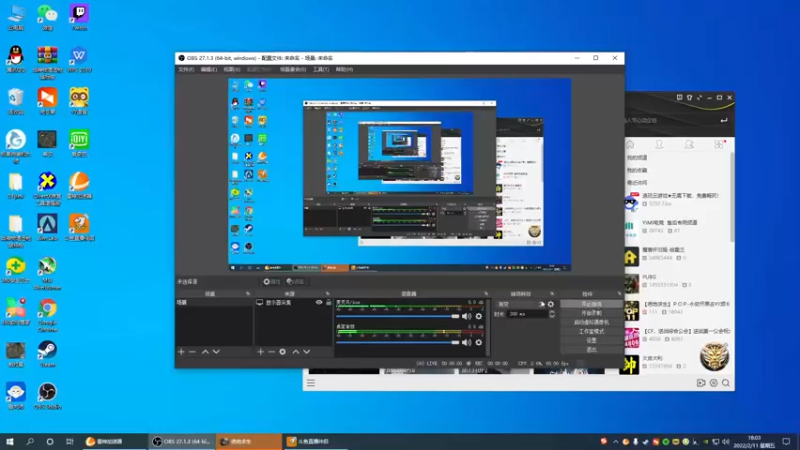Remove the selected scene with minus icon
The width and height of the screenshot is (800, 450).
tap(192, 352)
